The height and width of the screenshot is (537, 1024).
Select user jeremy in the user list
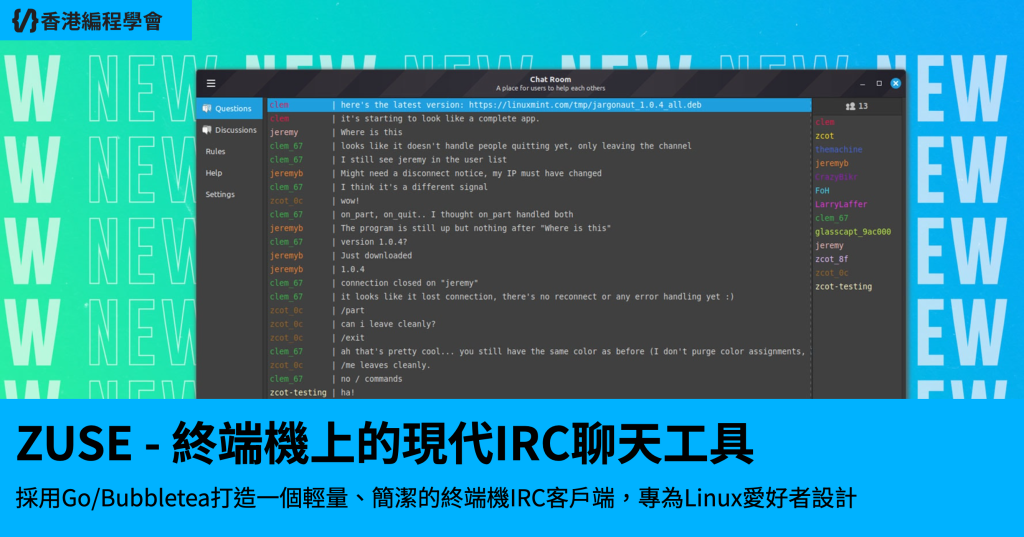tap(829, 246)
